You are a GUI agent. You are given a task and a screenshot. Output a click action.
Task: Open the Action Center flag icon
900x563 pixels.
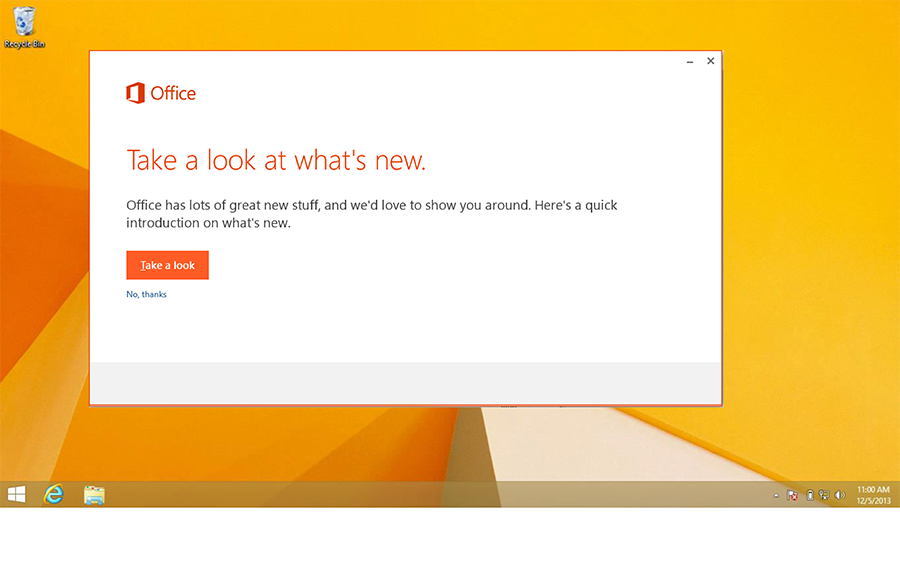point(793,495)
